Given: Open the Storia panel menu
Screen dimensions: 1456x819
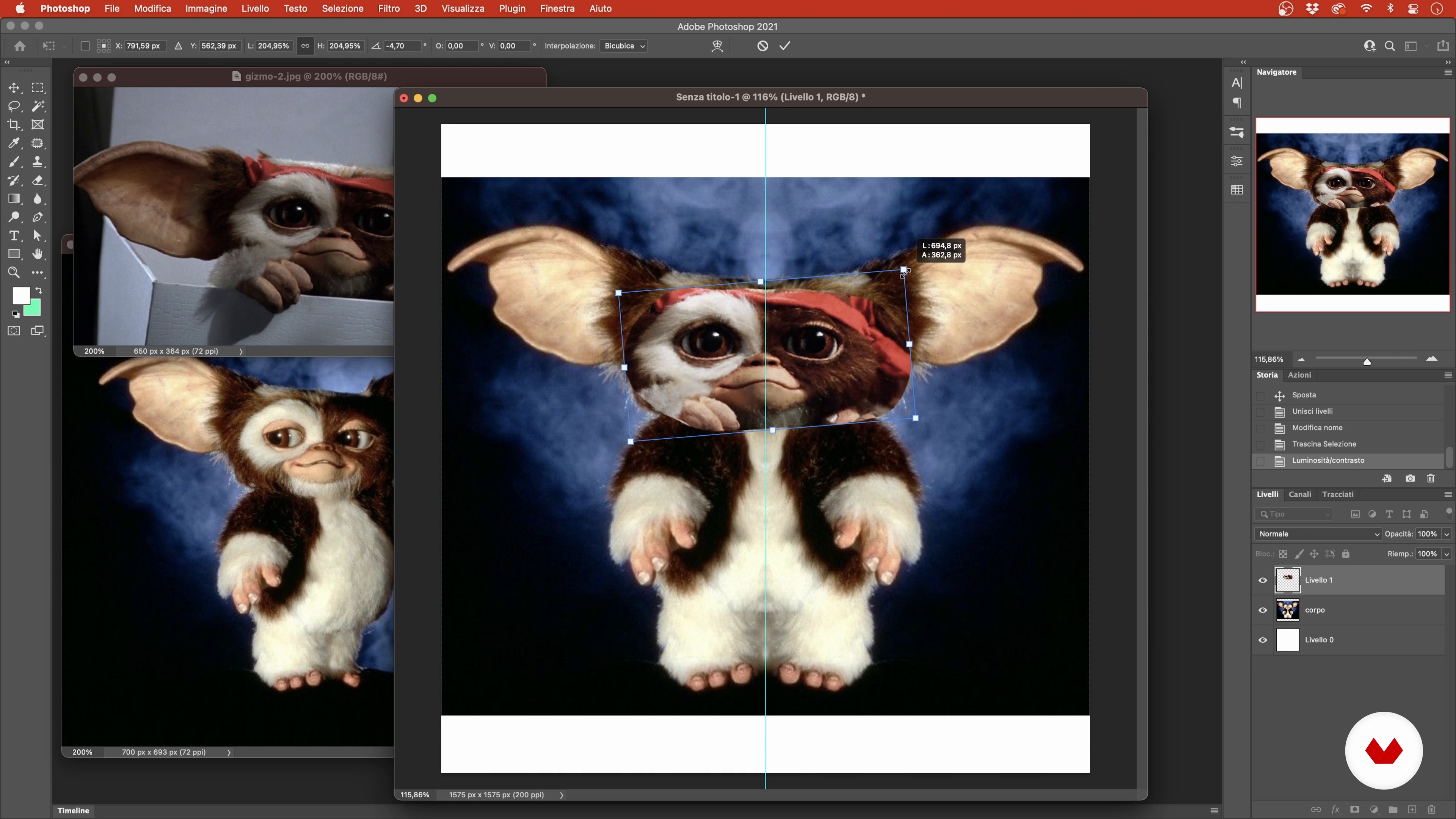Looking at the screenshot, I should coord(1448,375).
